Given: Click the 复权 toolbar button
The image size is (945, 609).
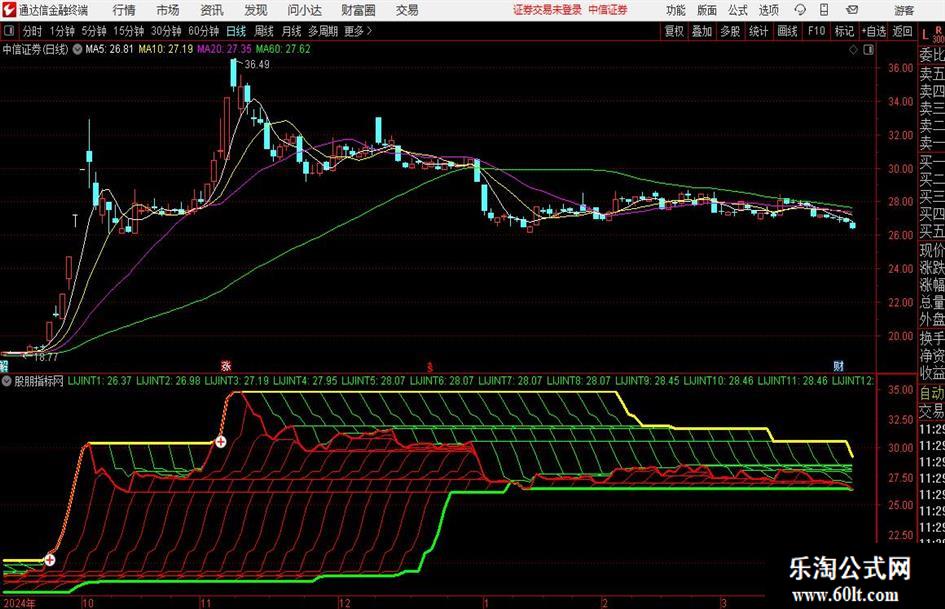Looking at the screenshot, I should [x=674, y=31].
